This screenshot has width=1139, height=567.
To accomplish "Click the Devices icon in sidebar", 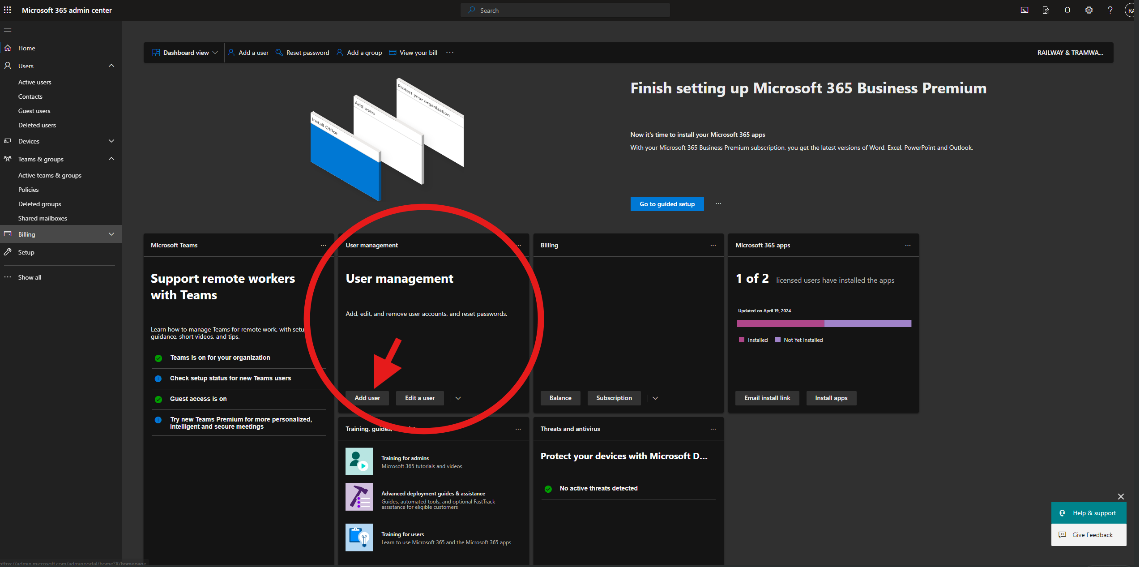I will 8,141.
